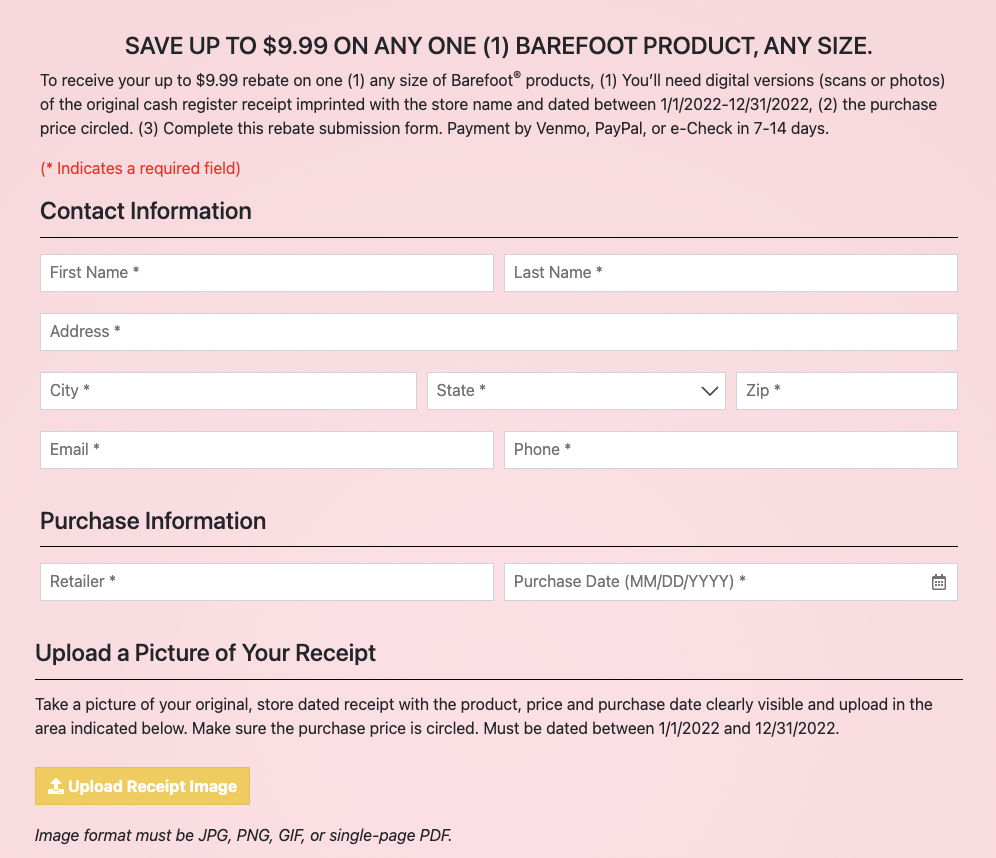
Task: Click the Zip code field
Action: coord(846,391)
